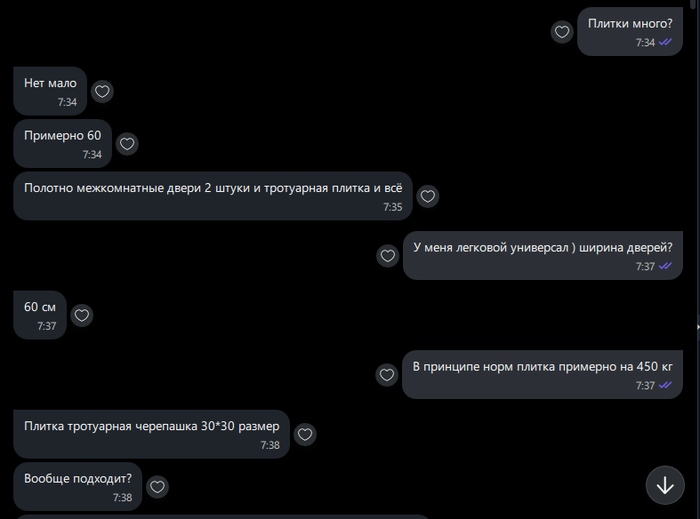Jump to latest messages with down arrow
The image size is (700, 519).
(x=665, y=485)
